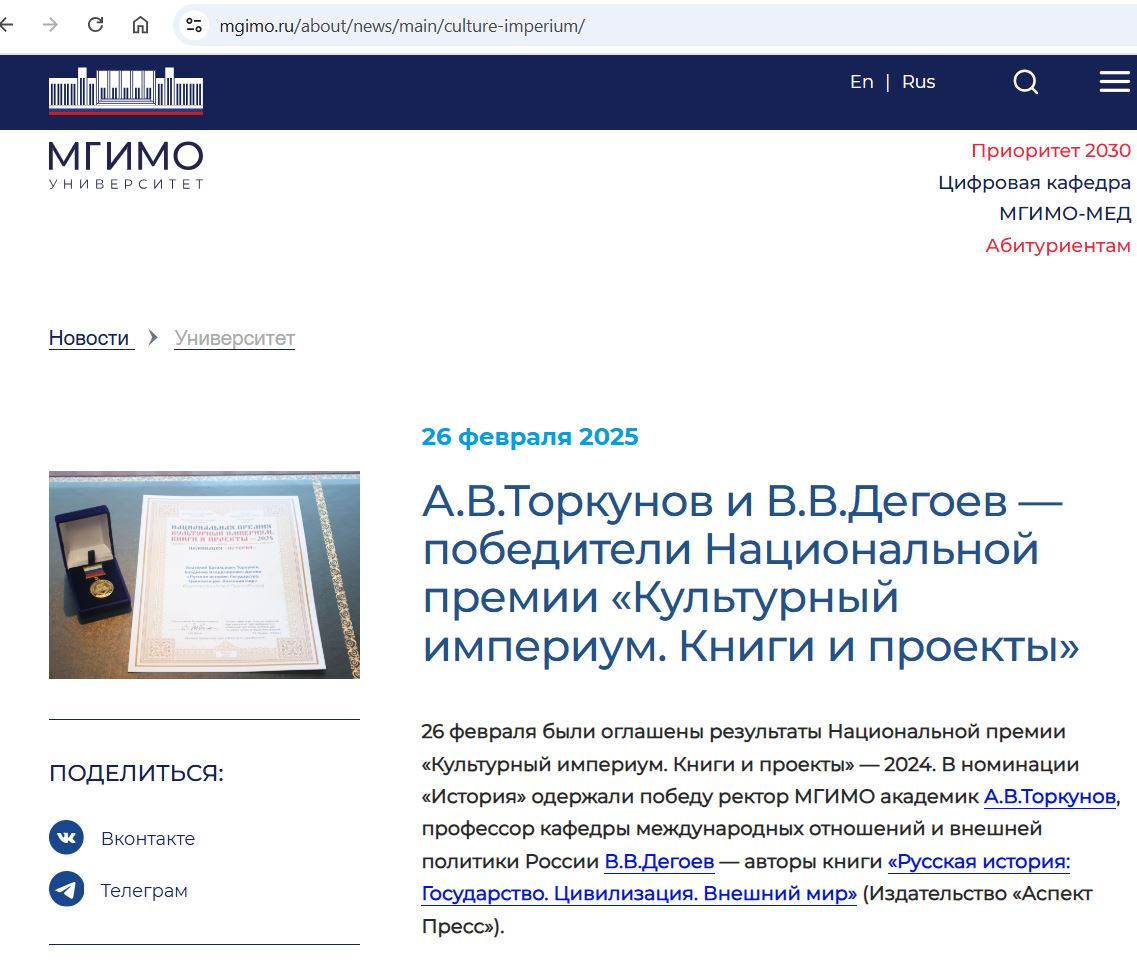
Task: Open the award certificate photo thumbnail
Action: (x=204, y=575)
